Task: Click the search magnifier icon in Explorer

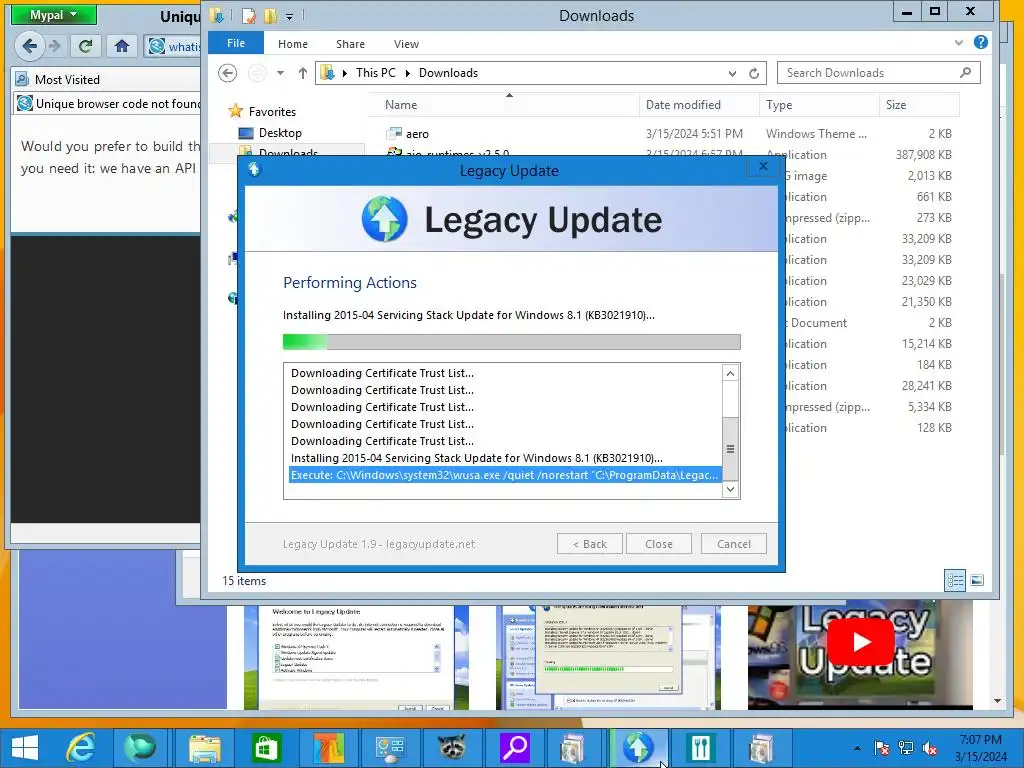Action: 965,72
